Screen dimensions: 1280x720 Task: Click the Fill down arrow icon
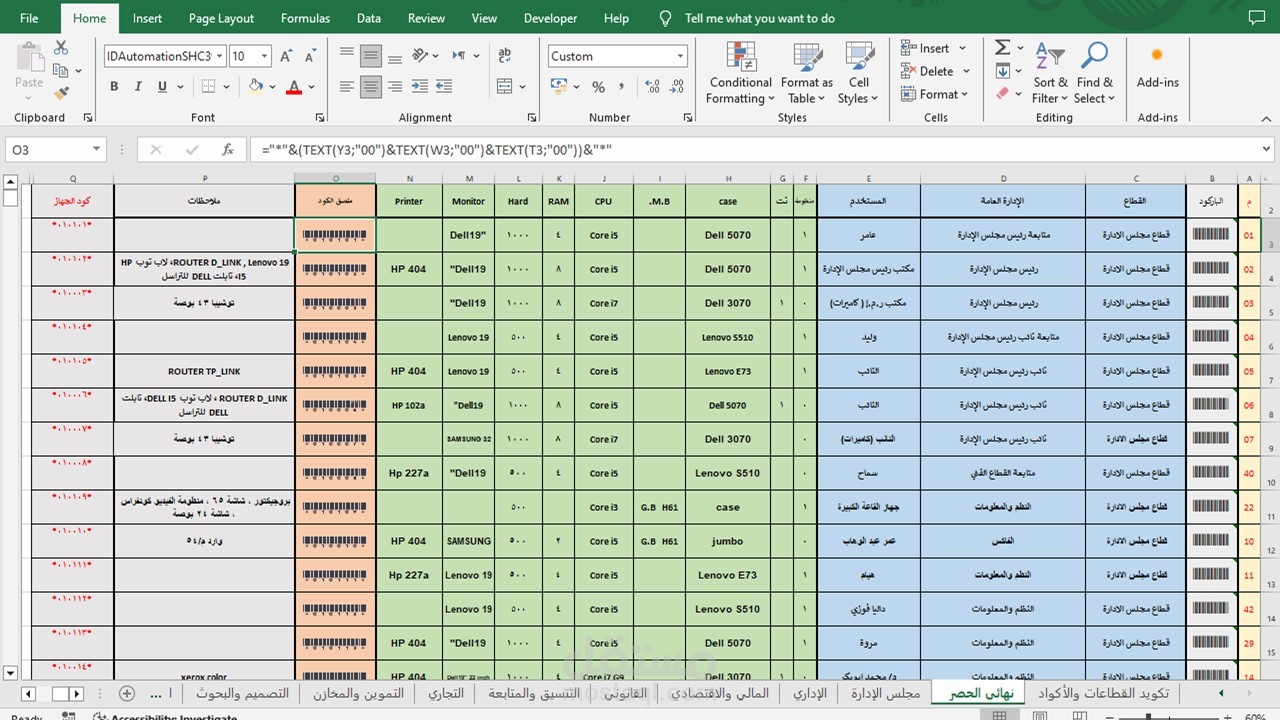1002,71
